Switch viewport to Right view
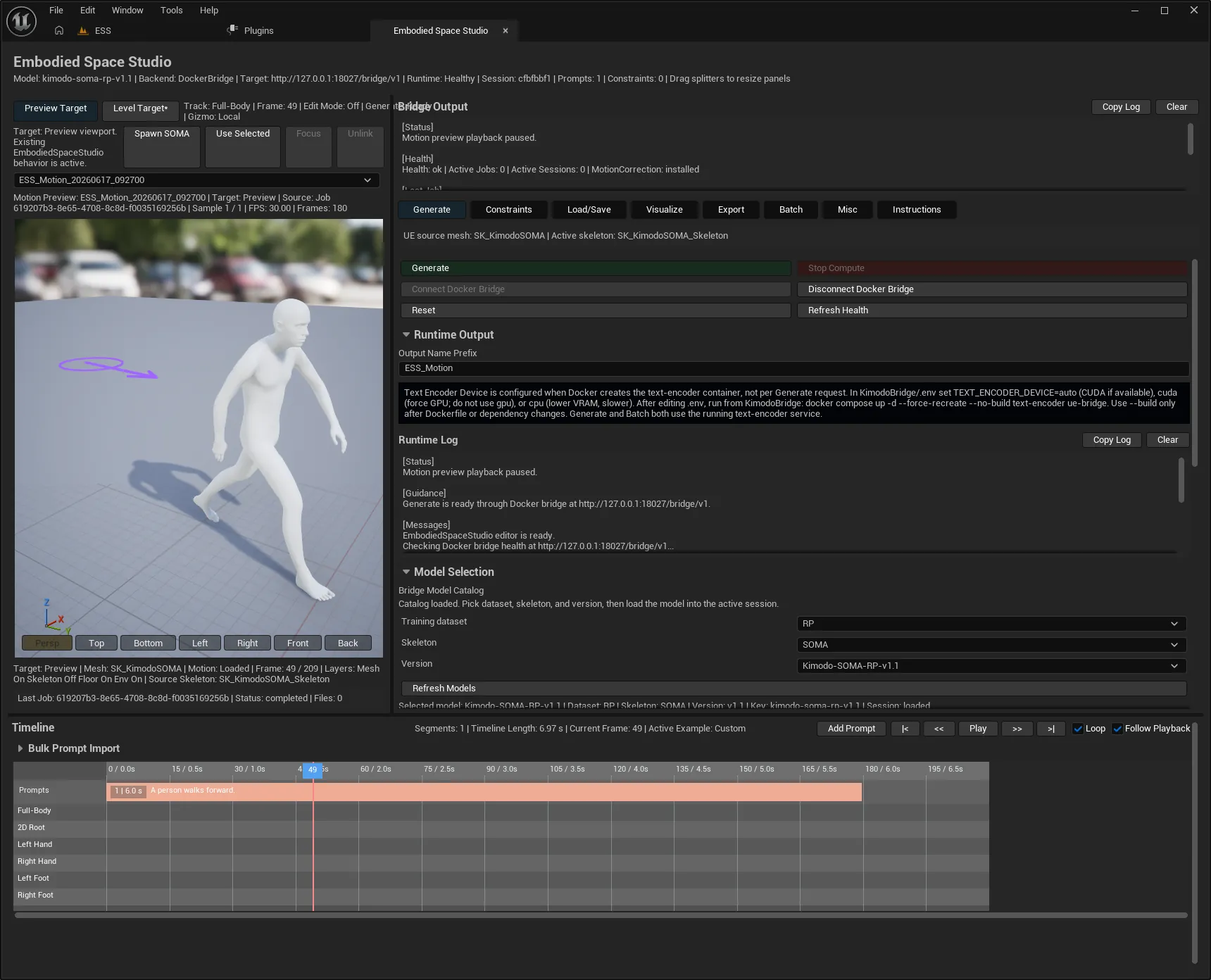The image size is (1211, 980). coord(247,643)
